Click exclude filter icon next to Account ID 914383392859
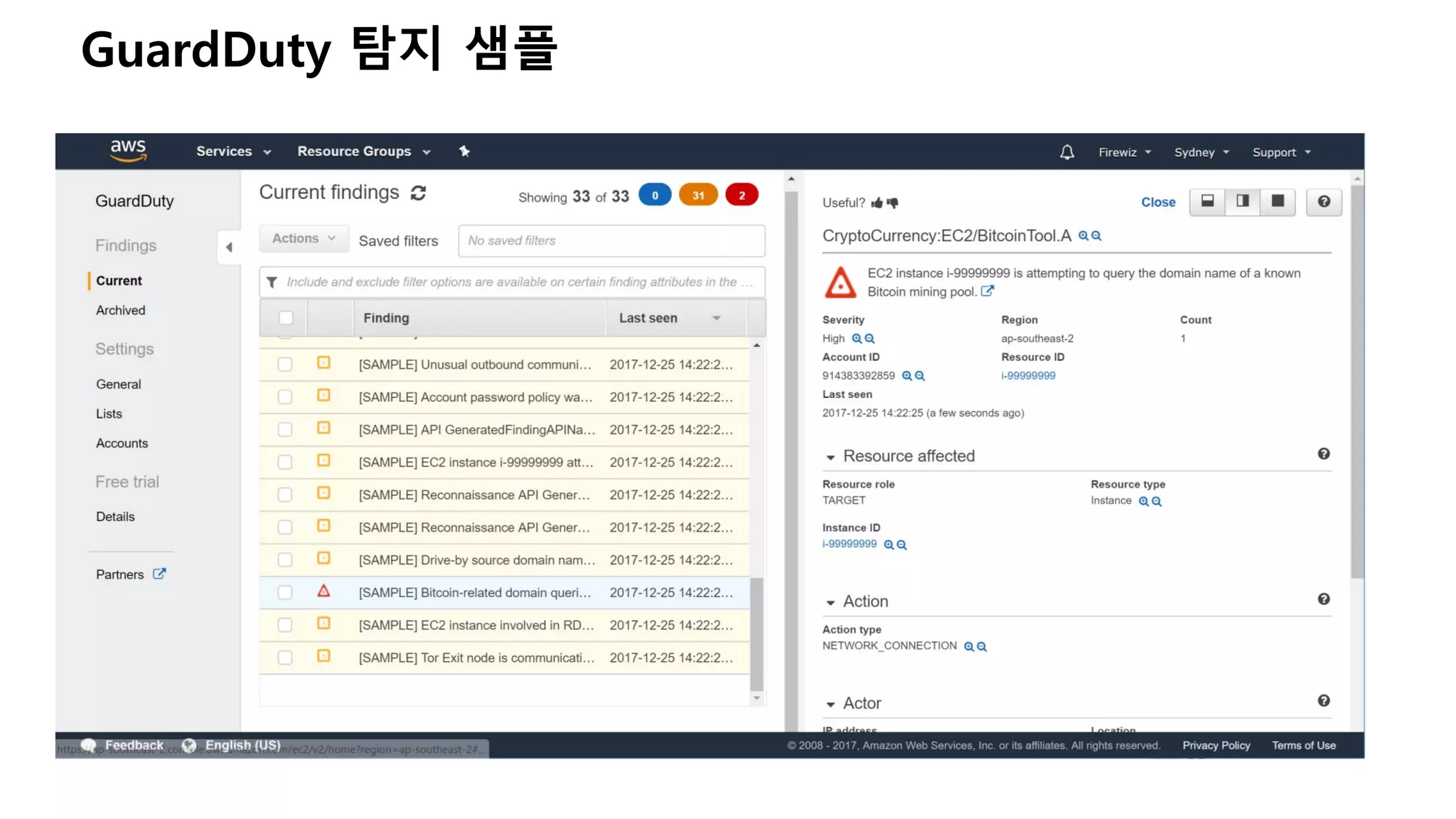Screen dimensions: 1456x819 click(919, 376)
